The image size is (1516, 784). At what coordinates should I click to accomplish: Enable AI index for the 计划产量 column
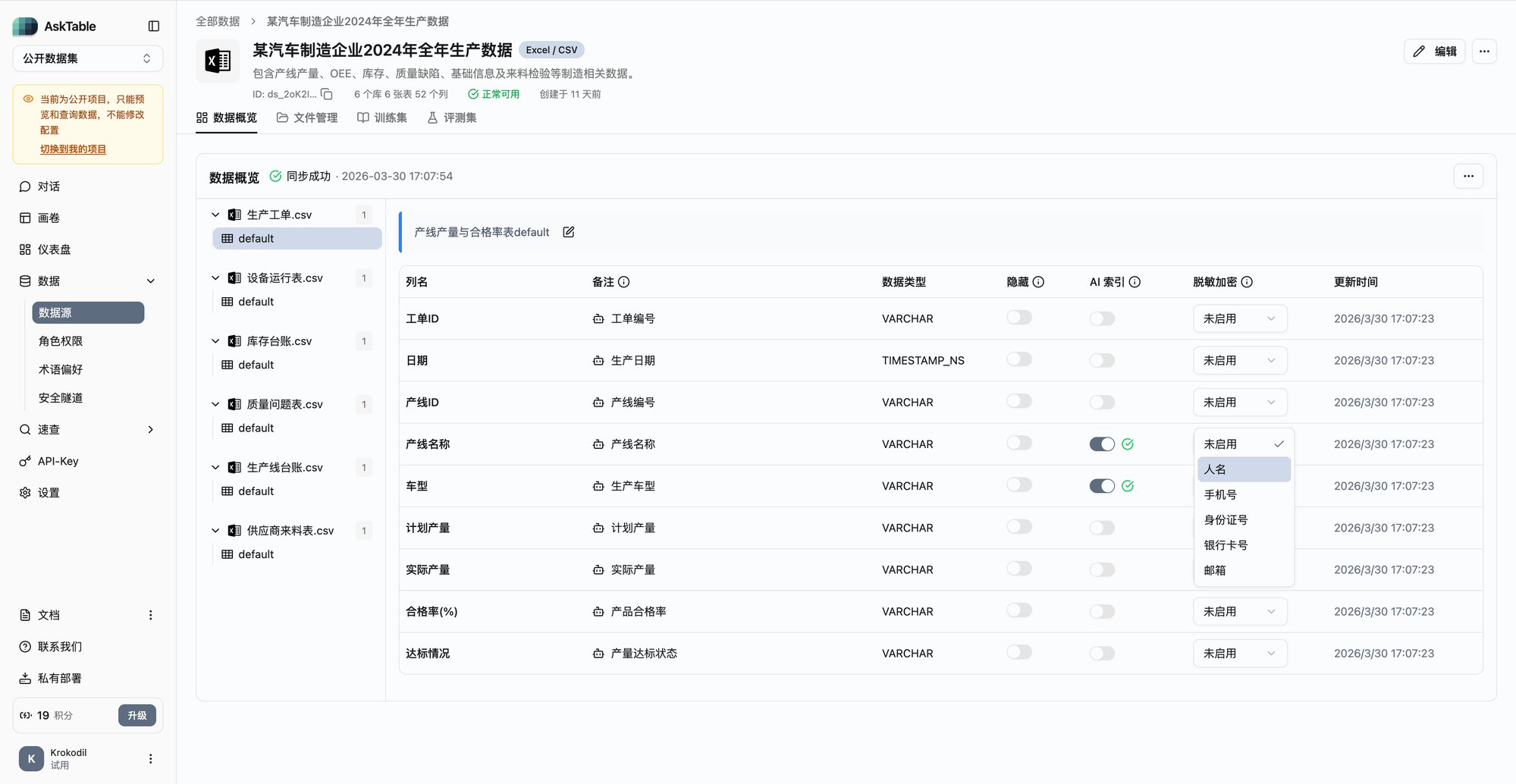(1102, 527)
